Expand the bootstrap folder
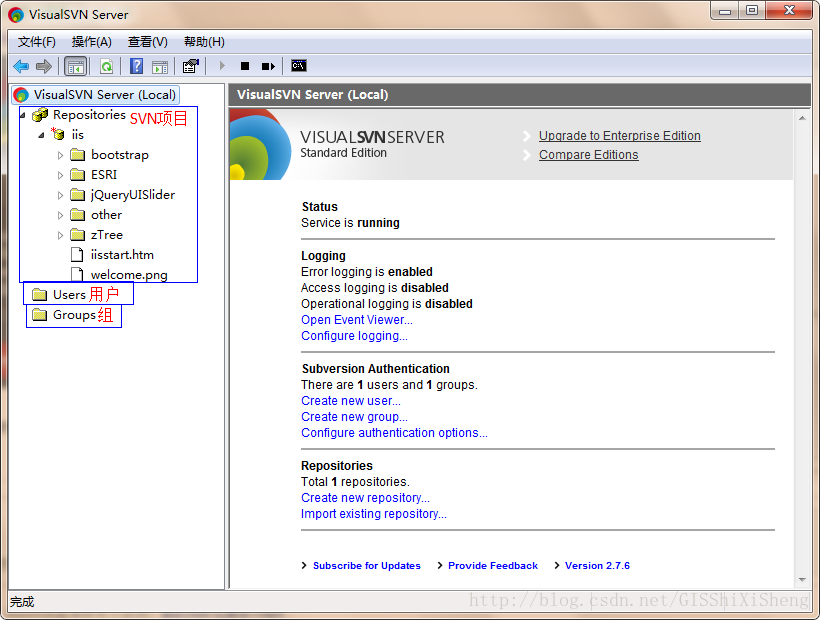The height and width of the screenshot is (620, 820). click(60, 155)
